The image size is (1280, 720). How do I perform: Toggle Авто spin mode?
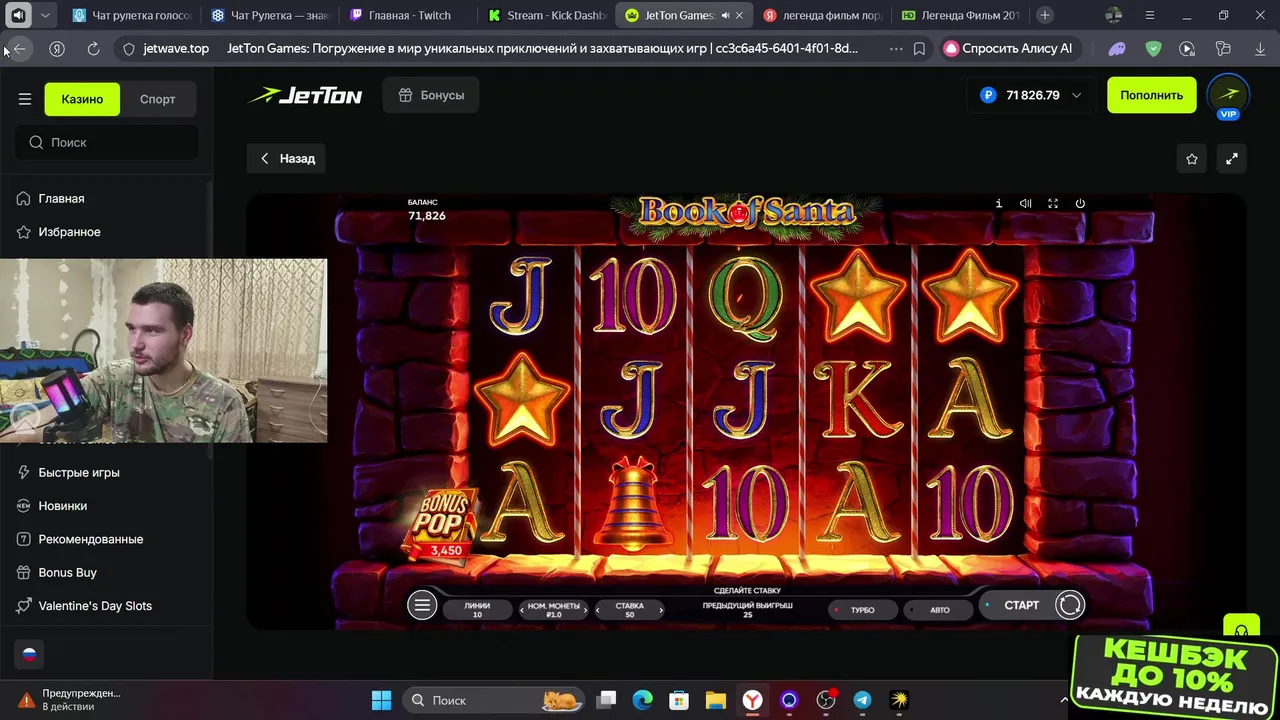(x=940, y=609)
